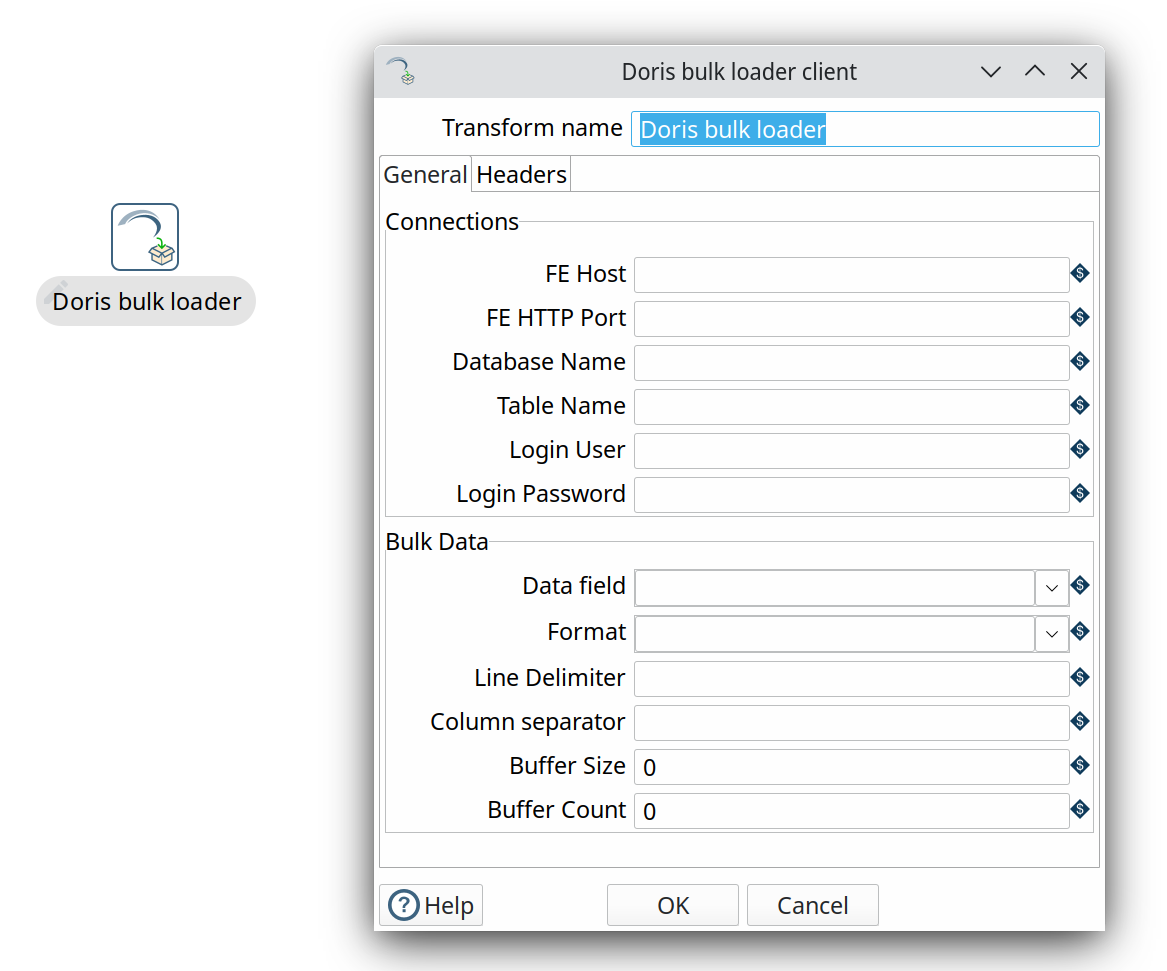Click the variable icon next to Buffer Count
This screenshot has width=1167, height=971.
click(x=1080, y=809)
